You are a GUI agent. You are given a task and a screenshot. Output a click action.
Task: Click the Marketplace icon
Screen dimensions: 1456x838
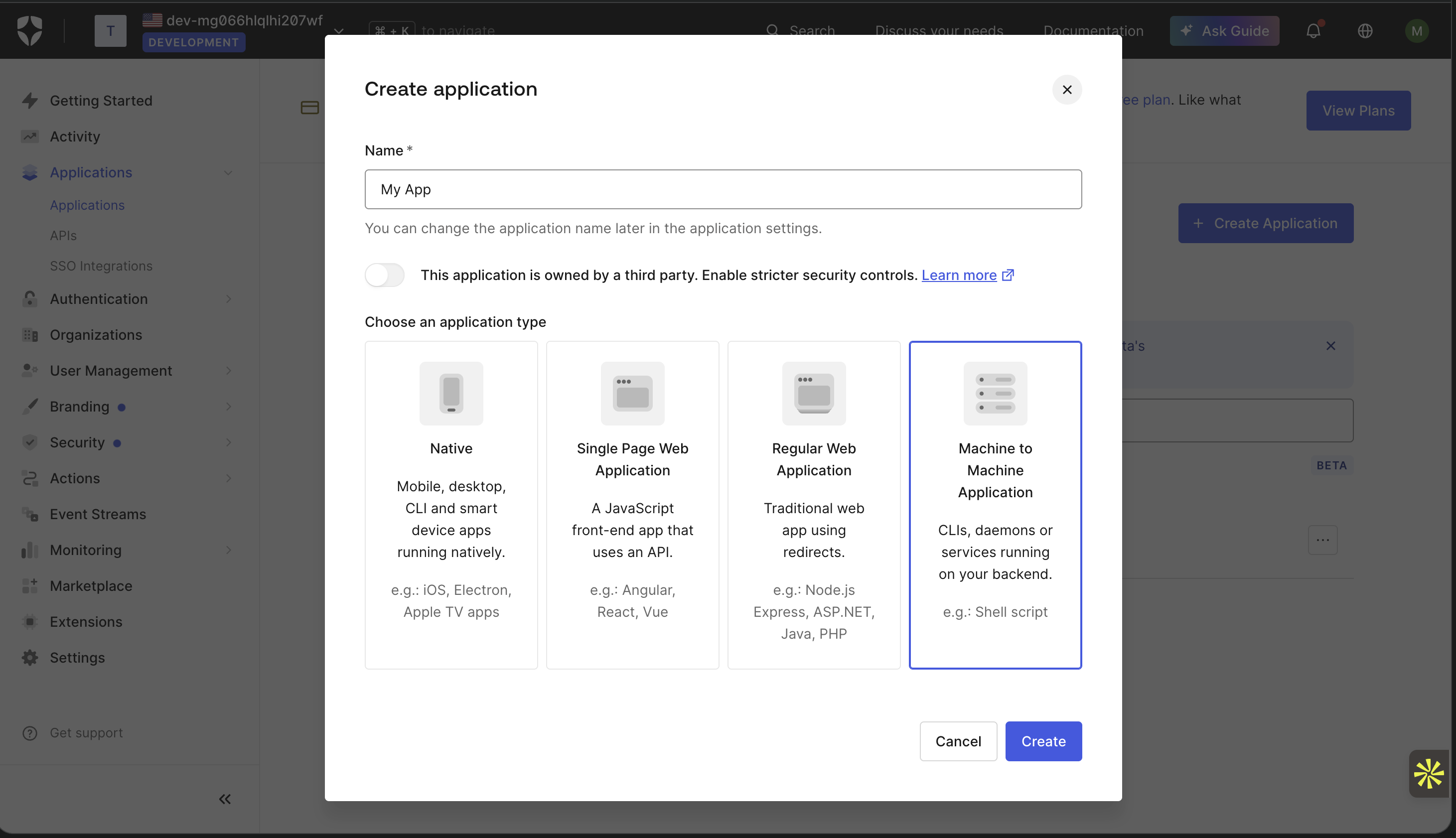click(30, 585)
